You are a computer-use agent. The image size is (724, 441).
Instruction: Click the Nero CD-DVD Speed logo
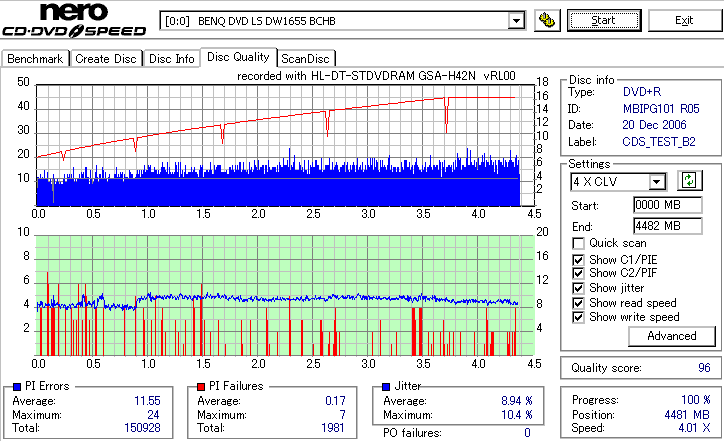tap(74, 19)
